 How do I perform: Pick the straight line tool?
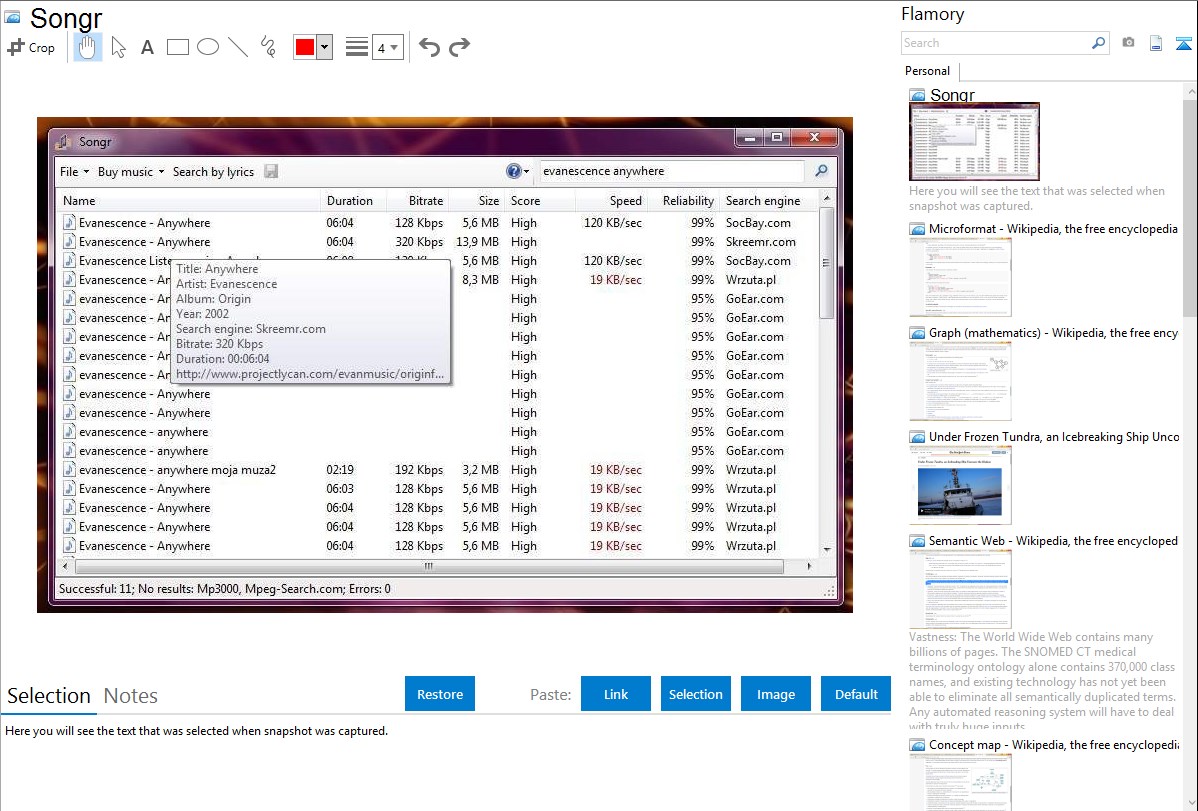click(x=238, y=47)
